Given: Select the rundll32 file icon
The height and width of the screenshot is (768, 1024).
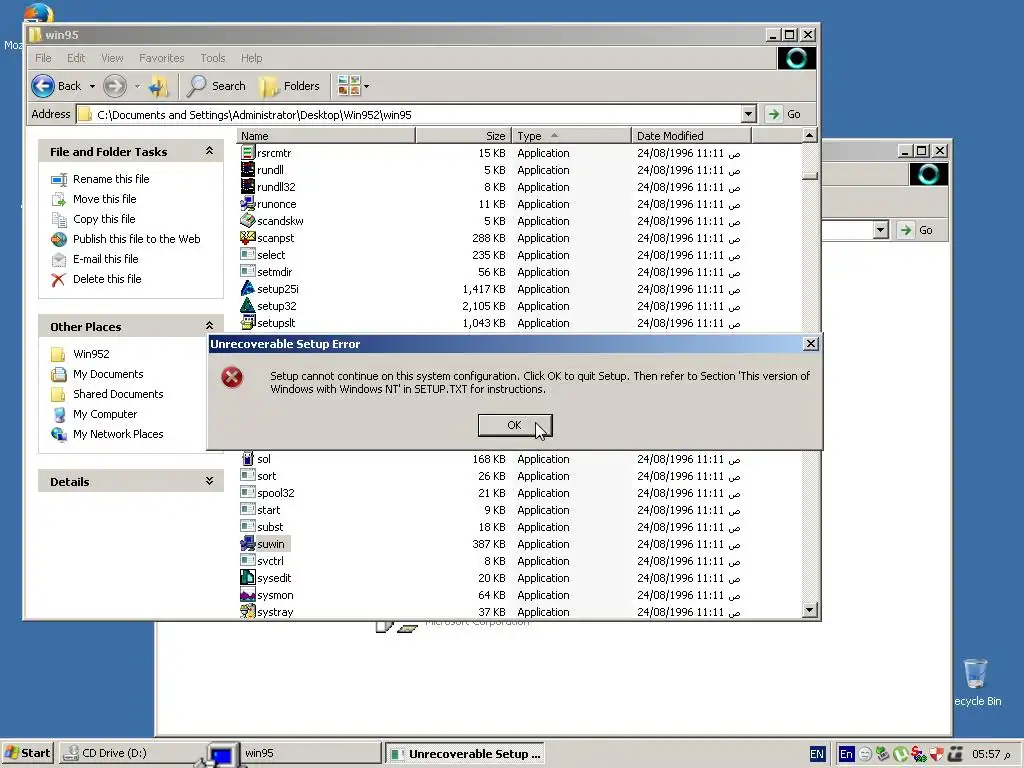Looking at the screenshot, I should pyautogui.click(x=248, y=187).
